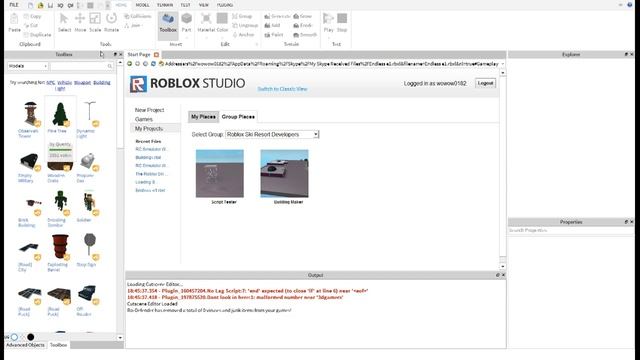Click the Logout button
This screenshot has height=360, width=640.
coord(485,83)
